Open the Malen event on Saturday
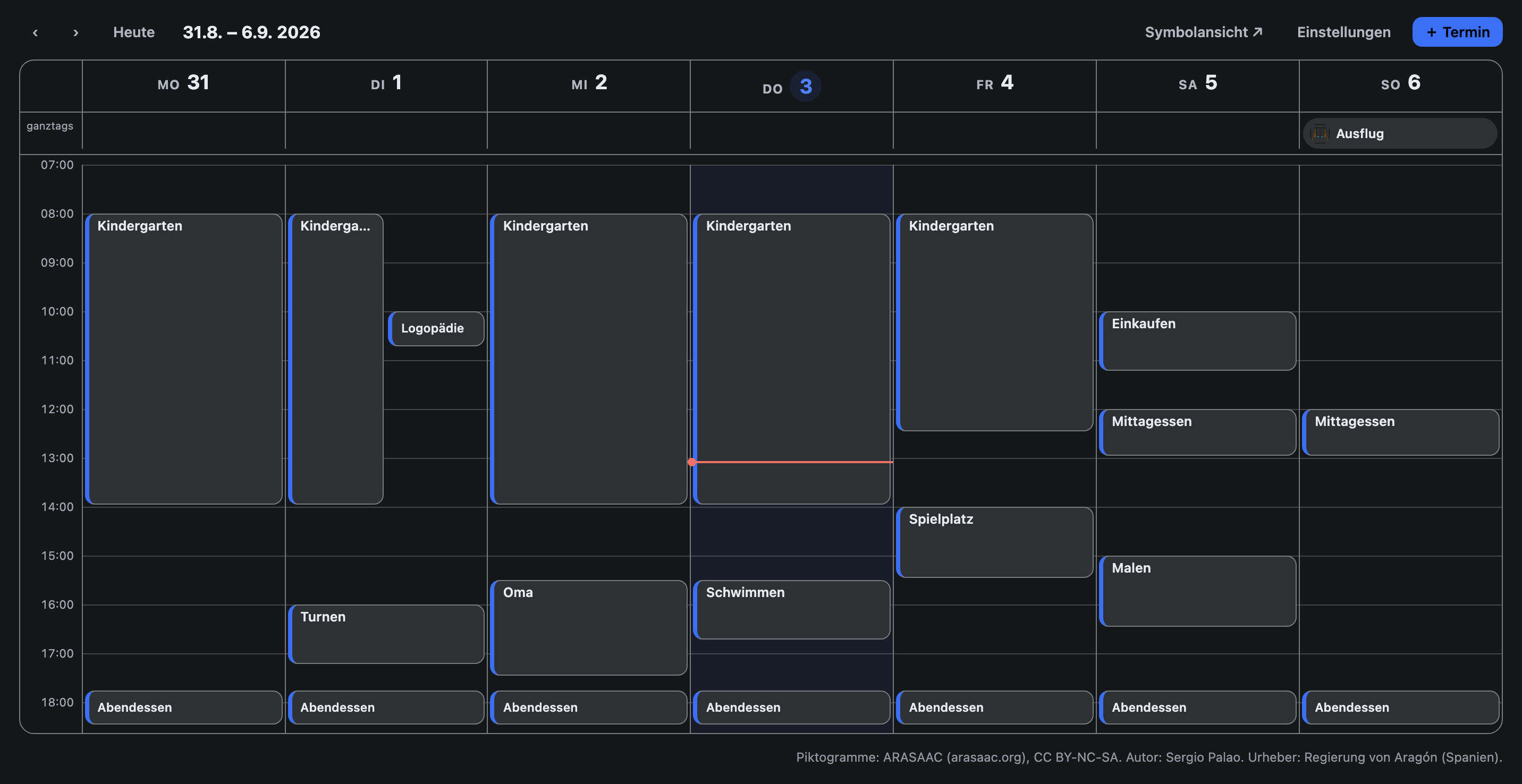Screen dimensions: 1522x784 (1198, 591)
